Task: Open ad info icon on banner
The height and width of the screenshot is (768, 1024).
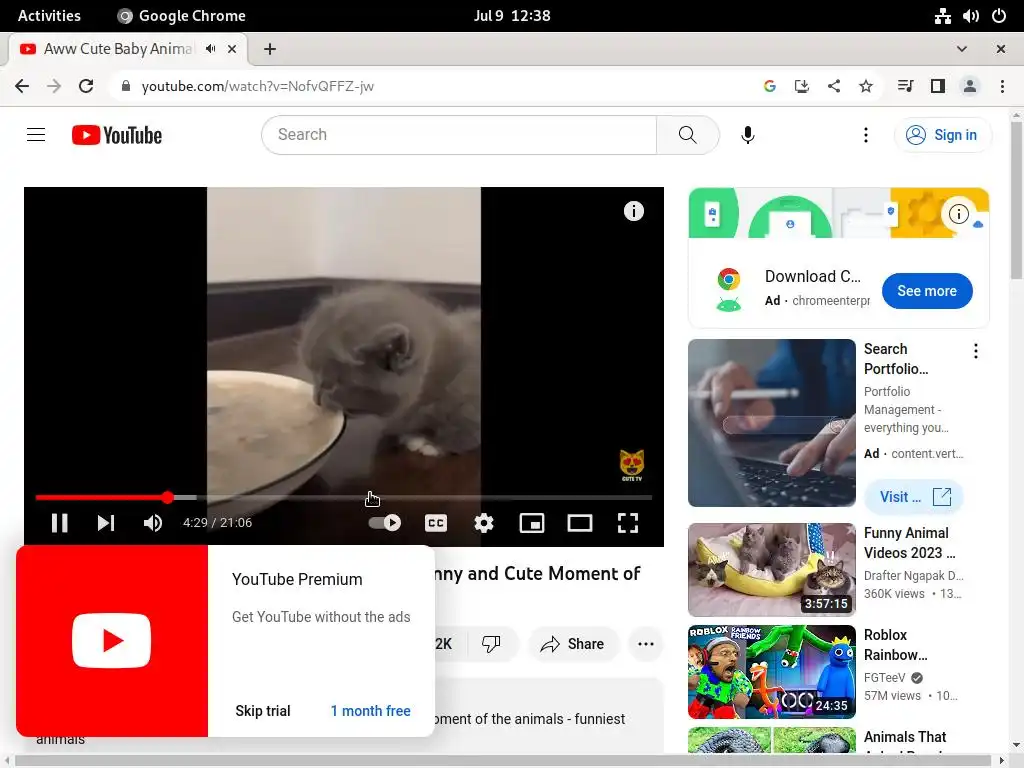Action: (958, 214)
